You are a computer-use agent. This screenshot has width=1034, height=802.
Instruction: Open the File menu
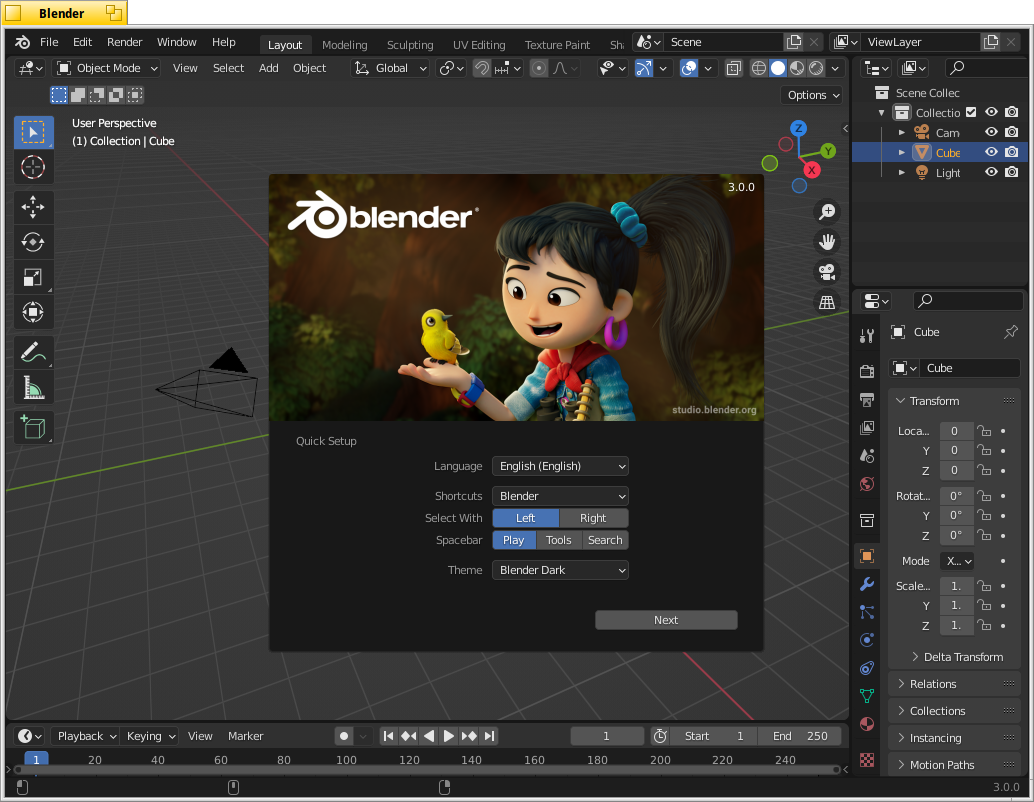pyautogui.click(x=49, y=42)
